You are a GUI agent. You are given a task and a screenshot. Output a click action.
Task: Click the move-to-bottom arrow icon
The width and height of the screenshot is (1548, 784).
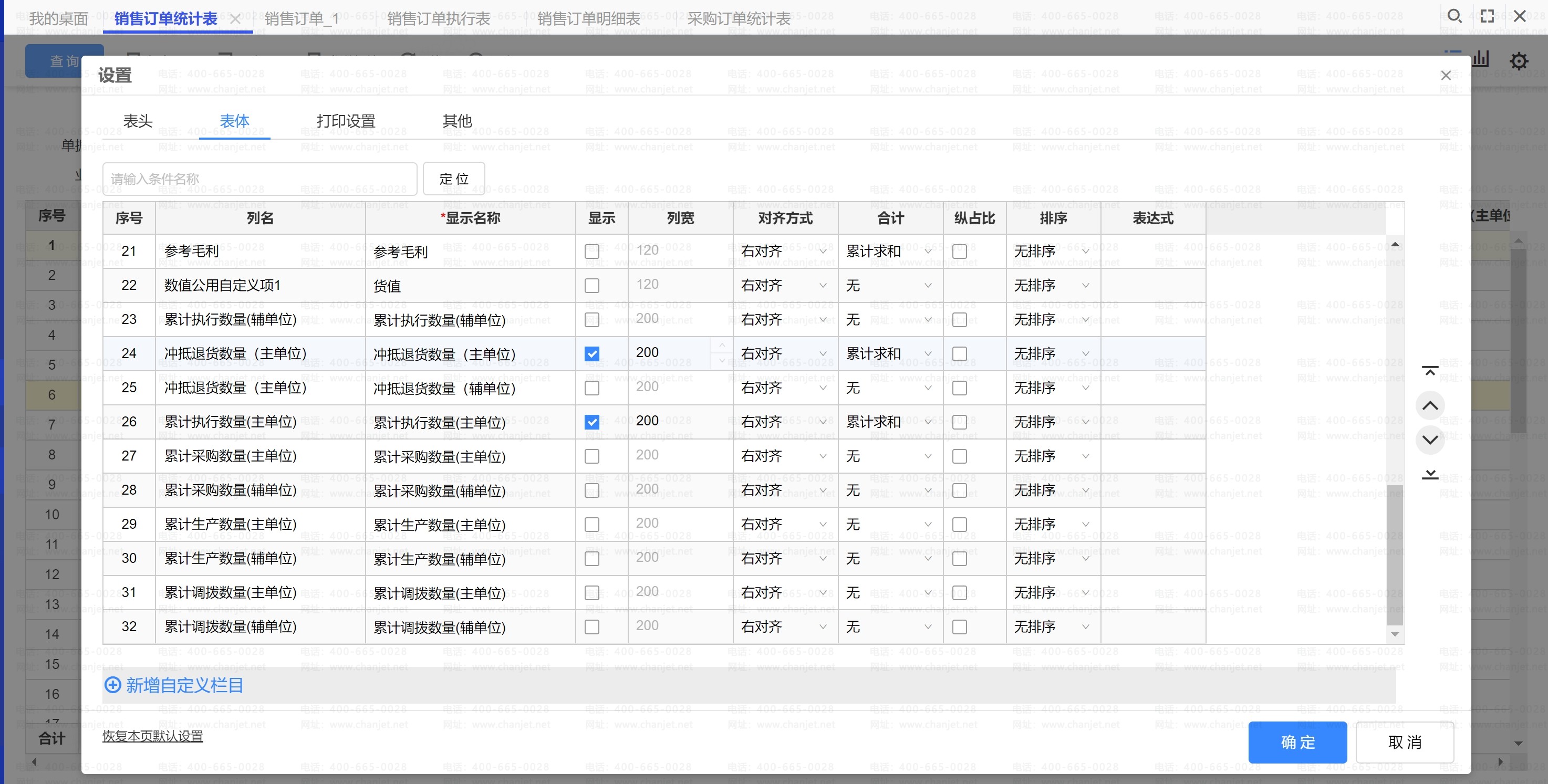point(1430,475)
